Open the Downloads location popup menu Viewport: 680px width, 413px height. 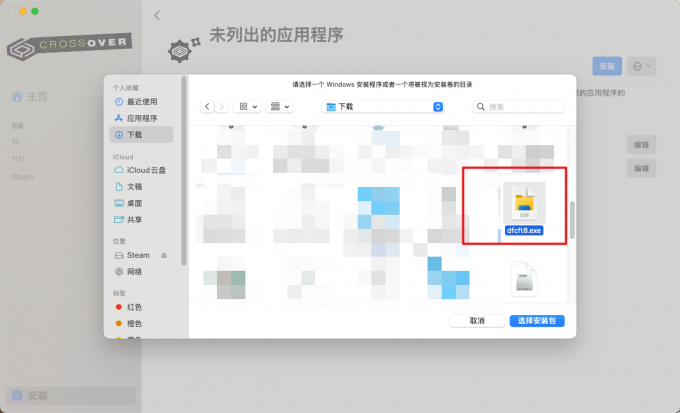tap(382, 107)
